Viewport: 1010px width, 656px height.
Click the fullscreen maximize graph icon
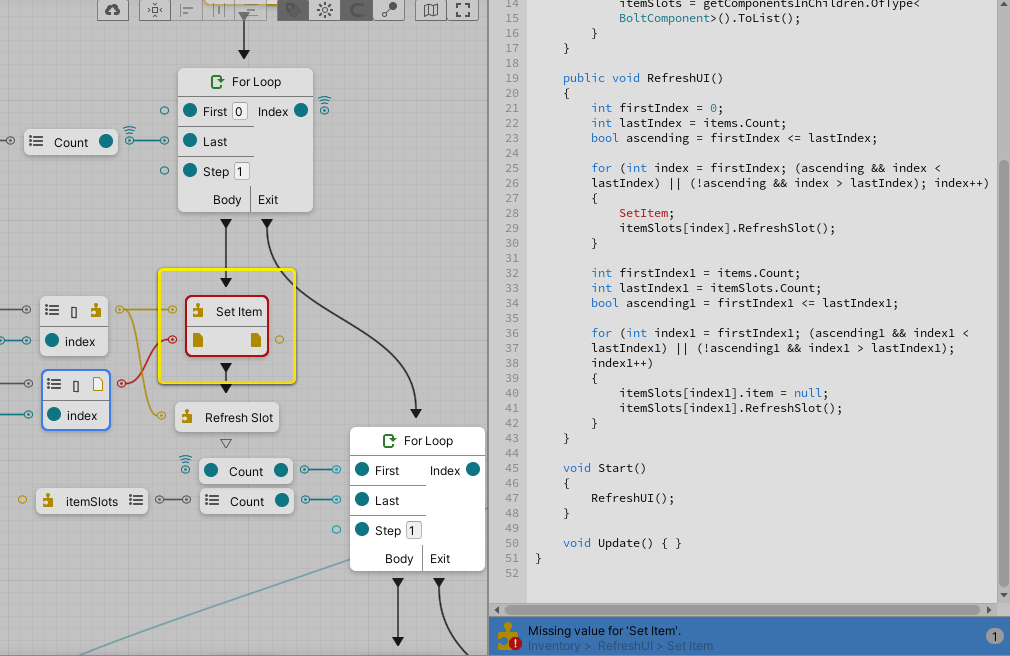tap(462, 10)
